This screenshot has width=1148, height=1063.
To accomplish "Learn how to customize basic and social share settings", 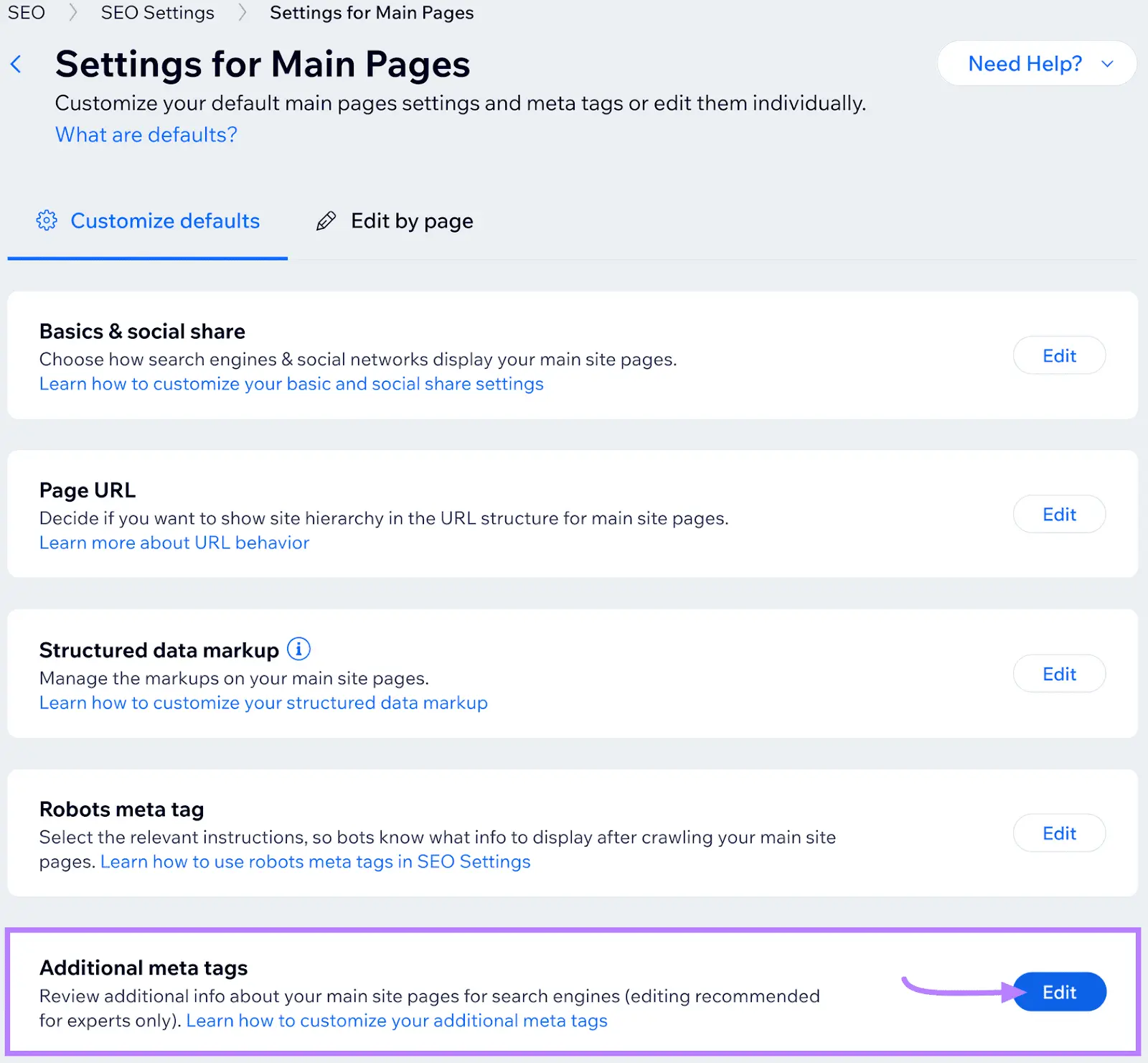I will pos(291,383).
